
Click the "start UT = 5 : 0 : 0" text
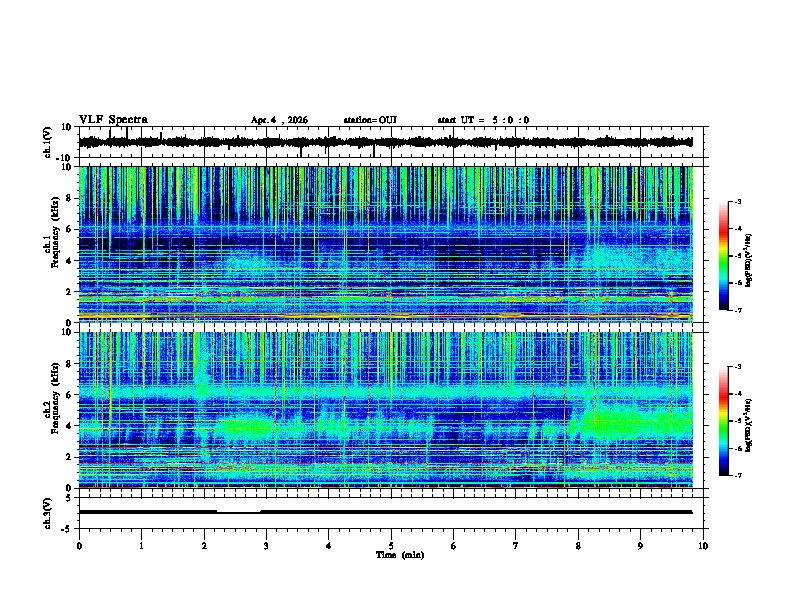(x=483, y=120)
